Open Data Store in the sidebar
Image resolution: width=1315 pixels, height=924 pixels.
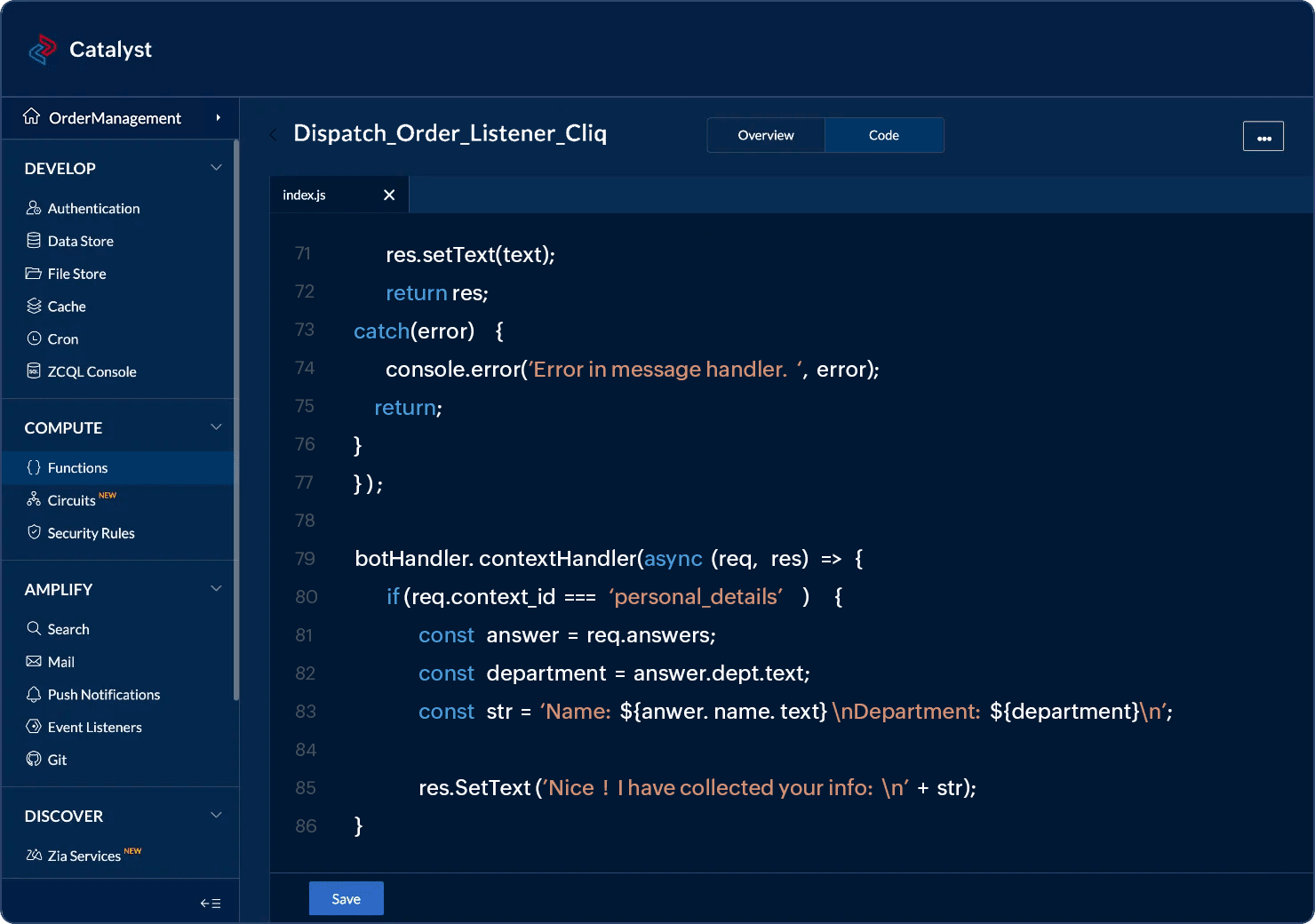(81, 241)
